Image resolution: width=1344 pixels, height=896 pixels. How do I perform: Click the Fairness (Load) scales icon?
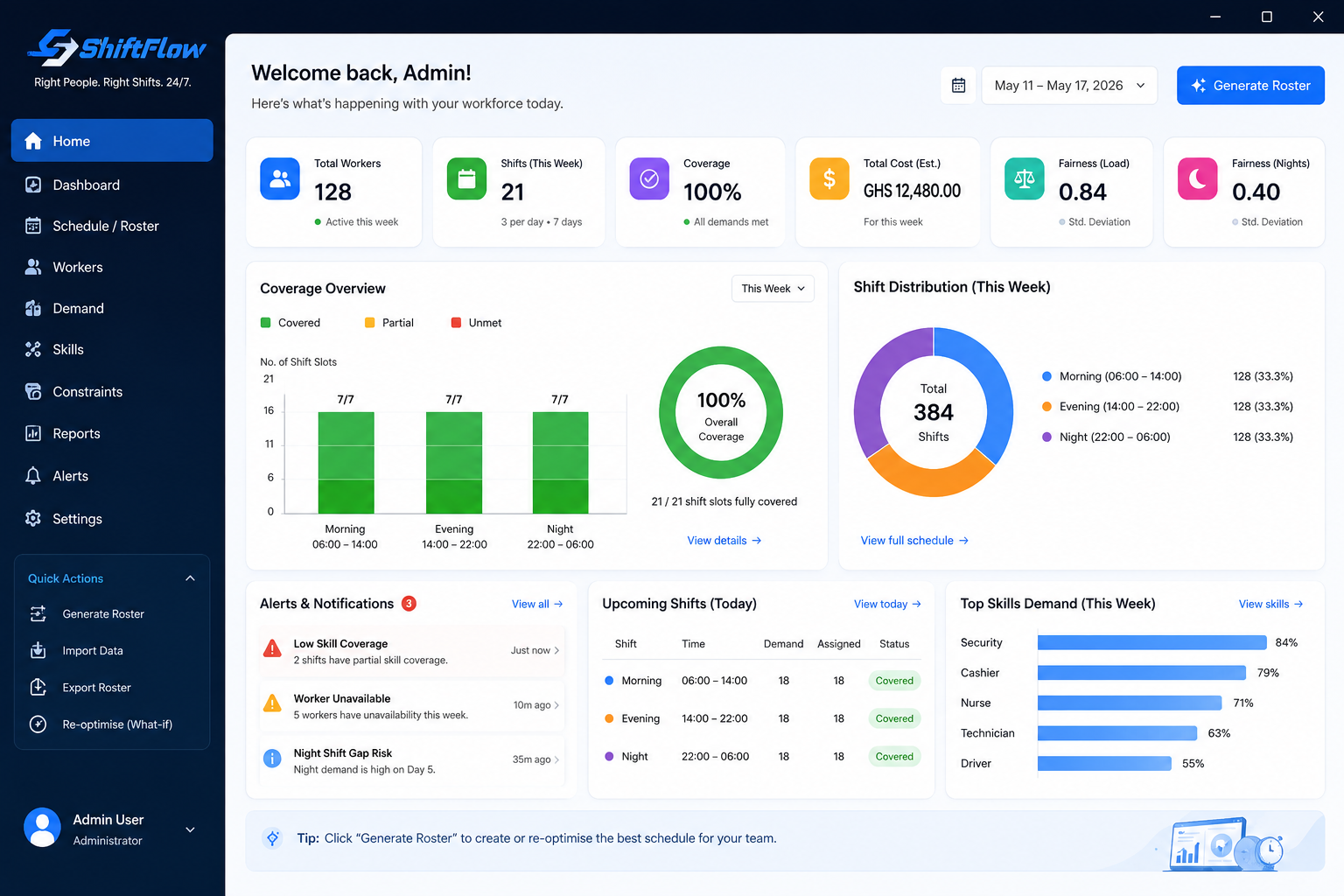point(1024,178)
